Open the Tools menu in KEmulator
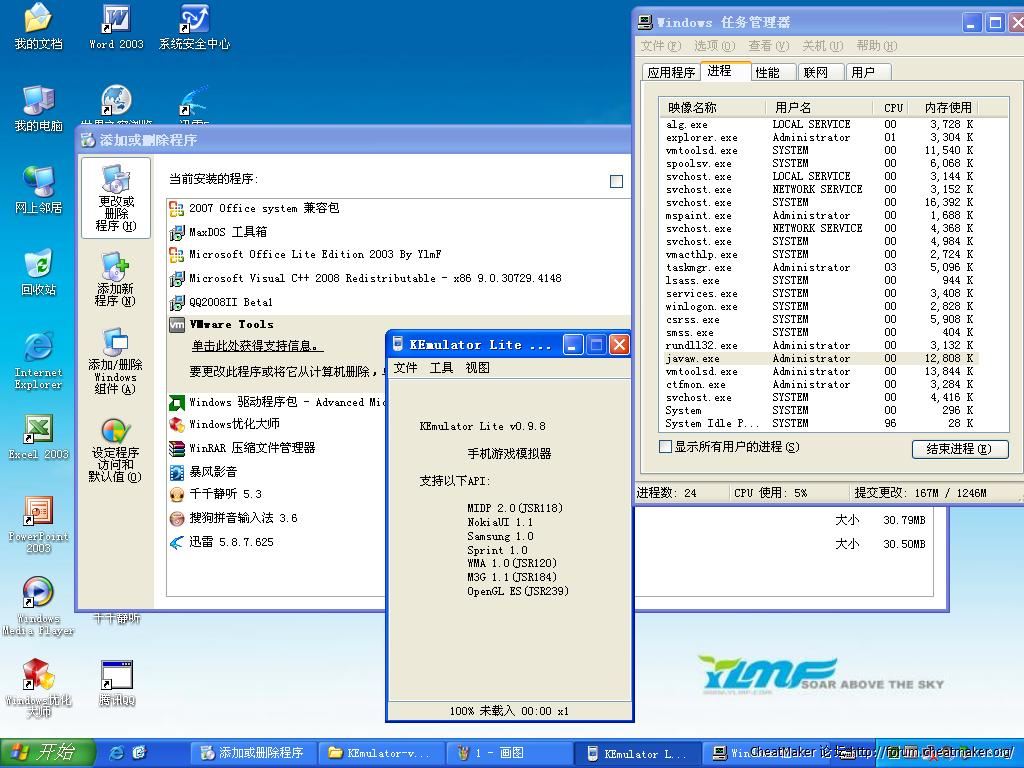1024x768 pixels. point(441,368)
